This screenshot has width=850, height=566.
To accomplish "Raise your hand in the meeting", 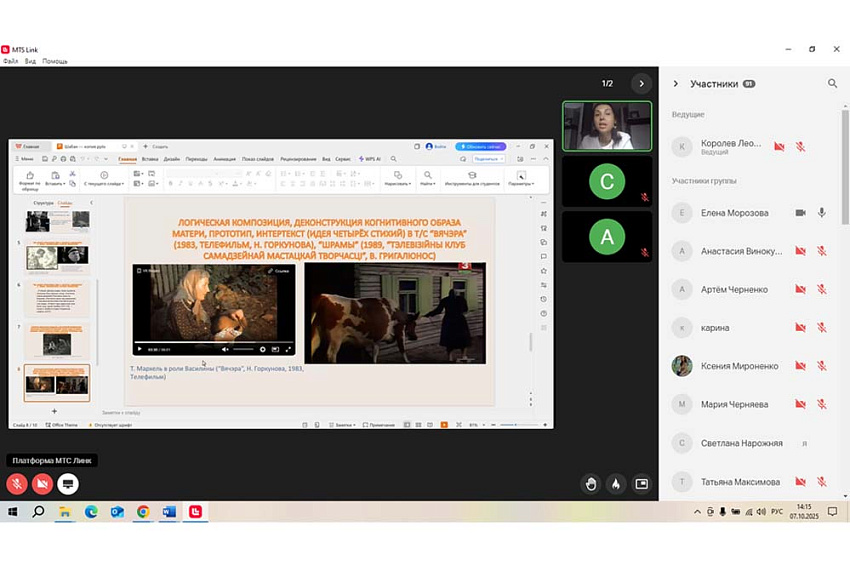I will pyautogui.click(x=591, y=484).
